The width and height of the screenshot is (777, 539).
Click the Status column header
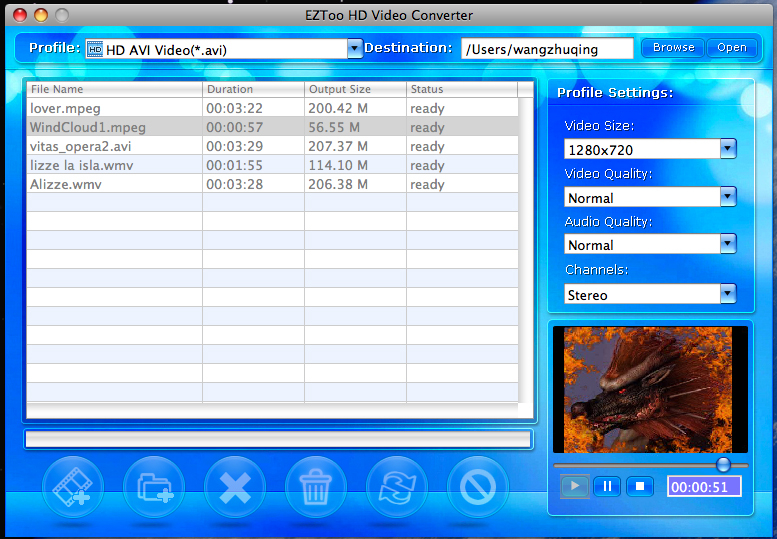(462, 89)
